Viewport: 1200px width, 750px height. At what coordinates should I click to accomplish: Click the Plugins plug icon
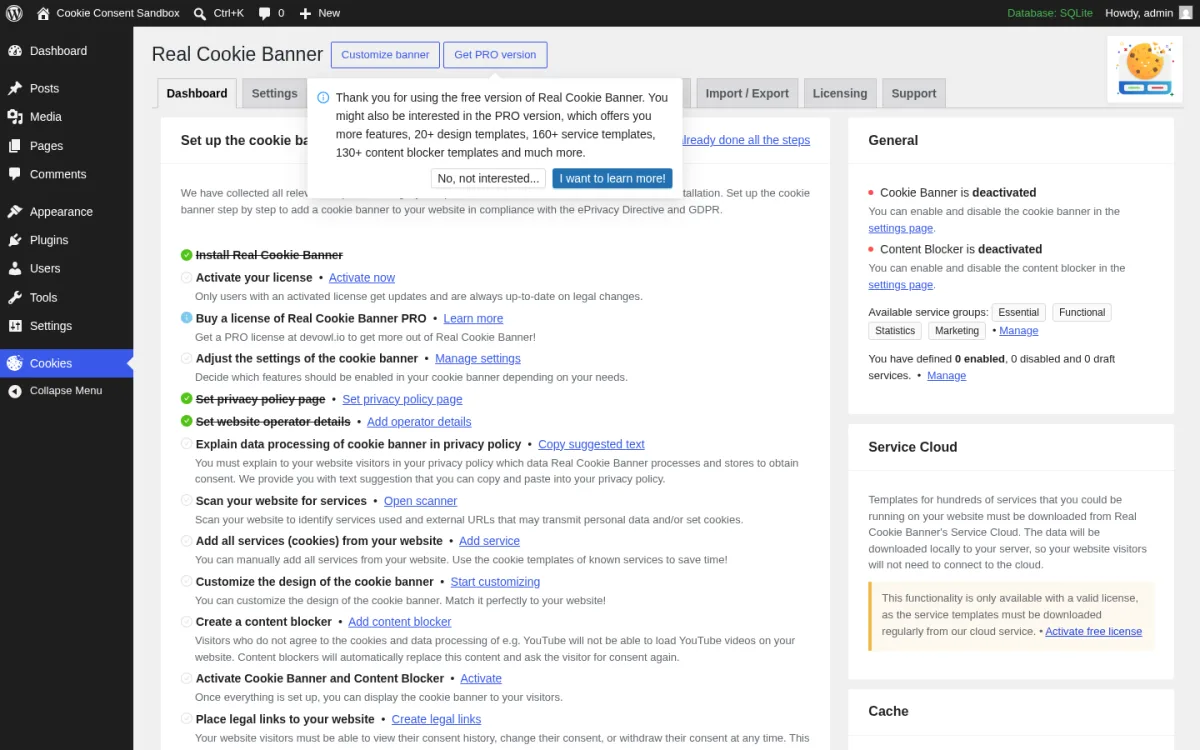tap(15, 240)
